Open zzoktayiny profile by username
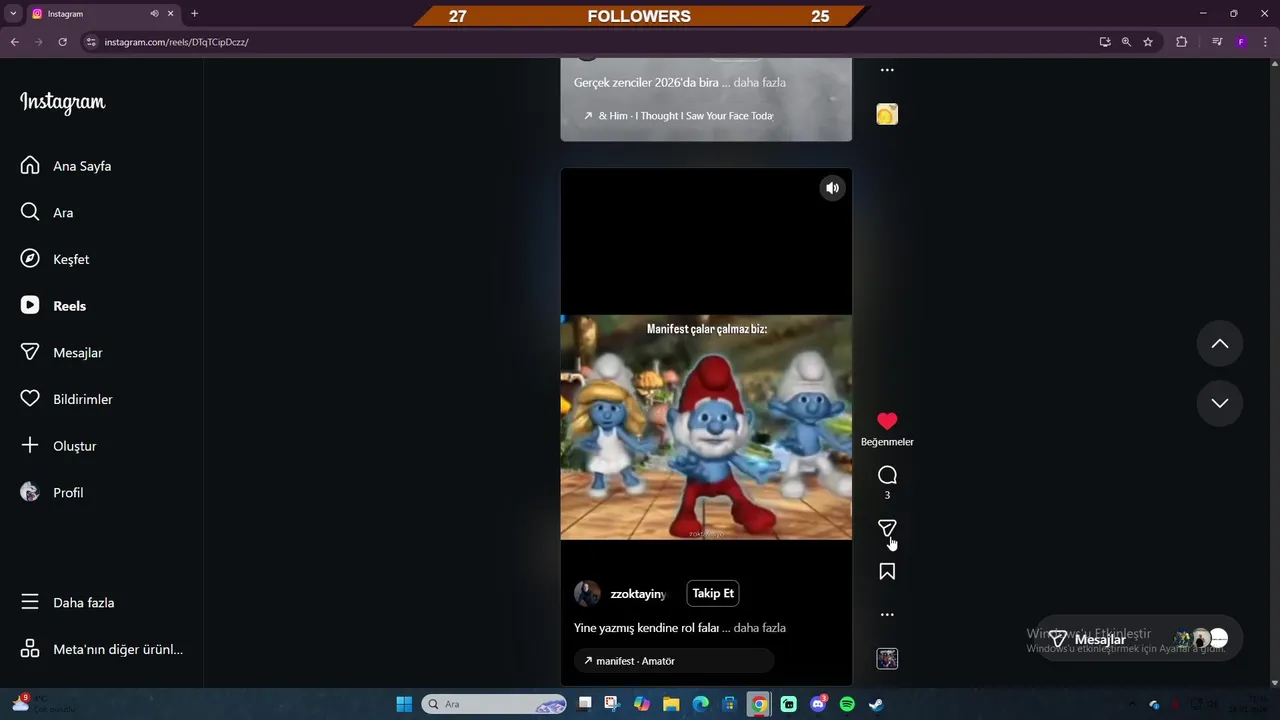 [x=638, y=594]
